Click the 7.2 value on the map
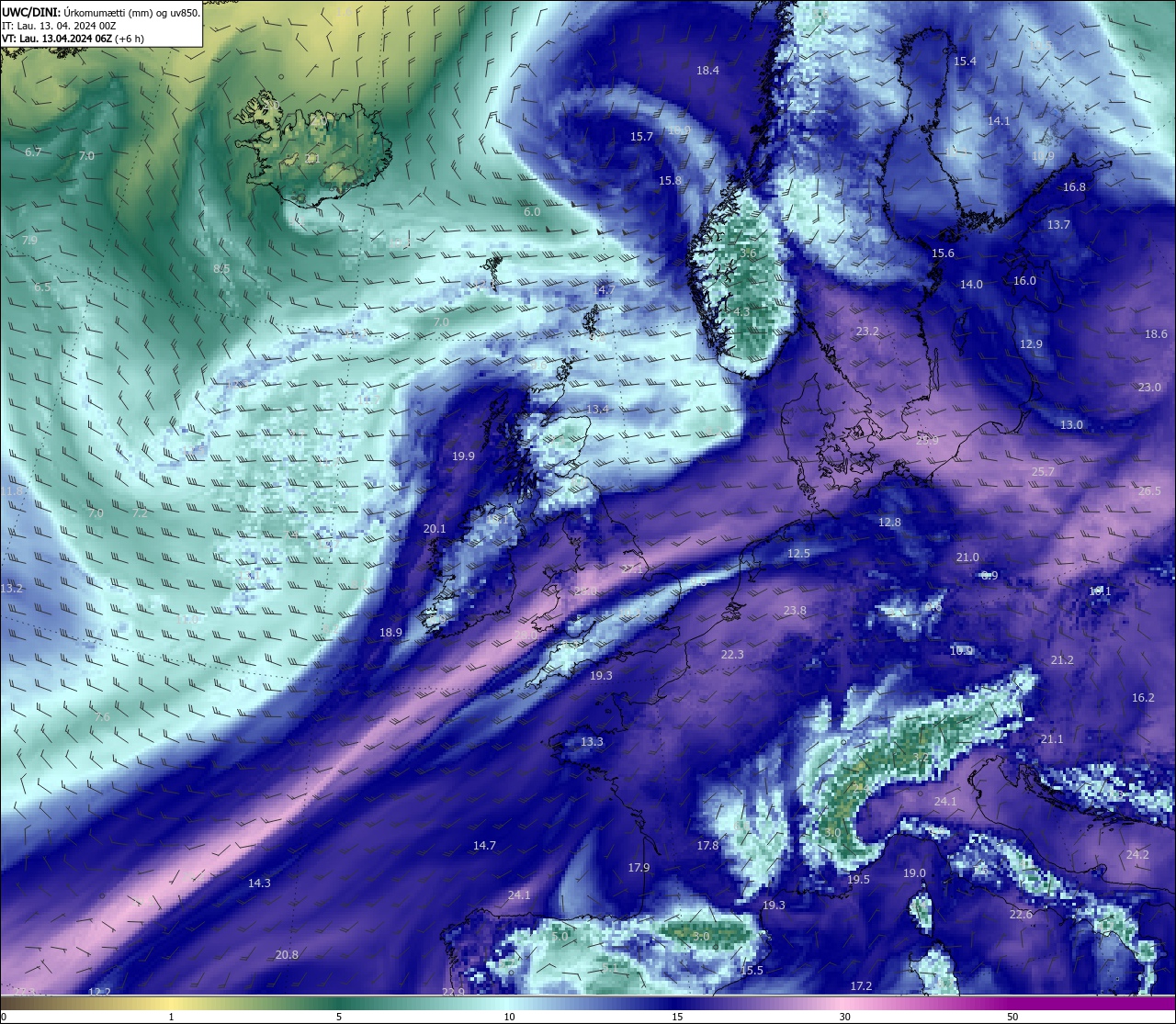Image resolution: width=1176 pixels, height=1024 pixels. coord(140,514)
